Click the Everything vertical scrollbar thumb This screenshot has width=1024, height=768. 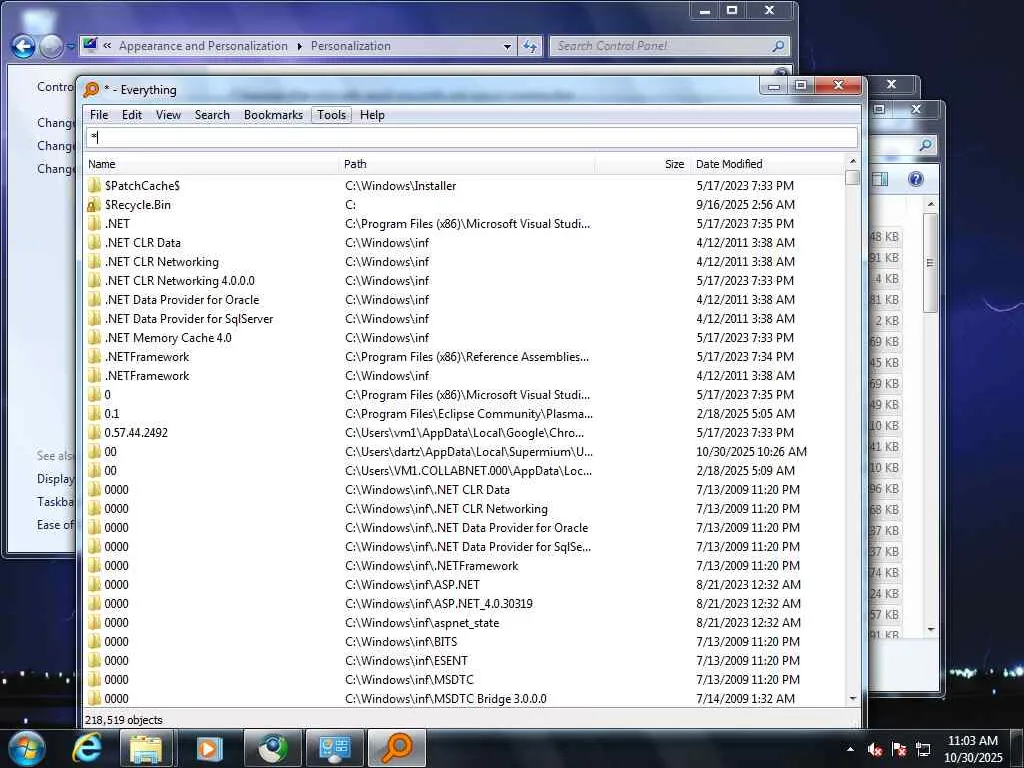(x=852, y=178)
